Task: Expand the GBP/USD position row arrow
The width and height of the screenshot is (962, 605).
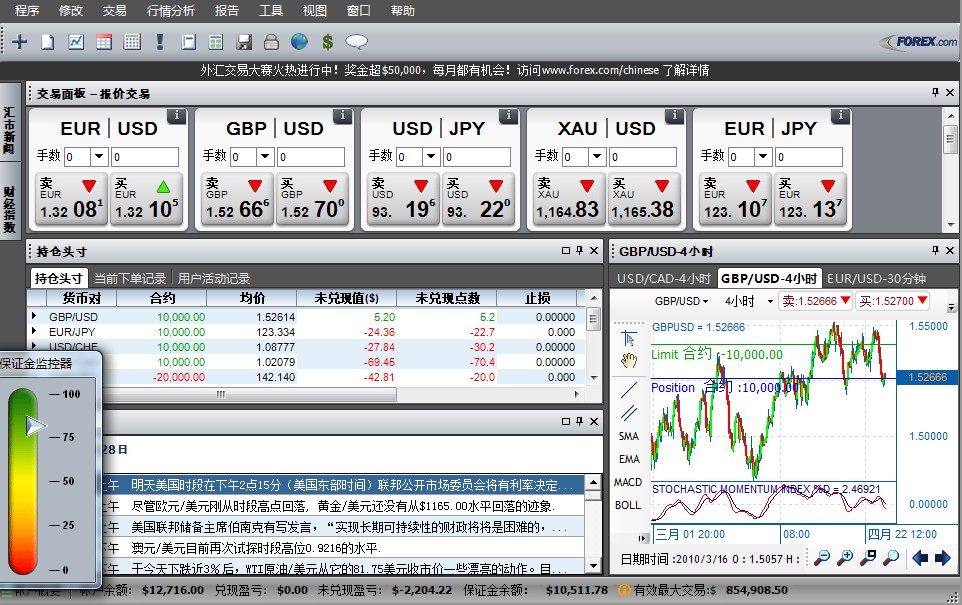Action: coord(34,316)
